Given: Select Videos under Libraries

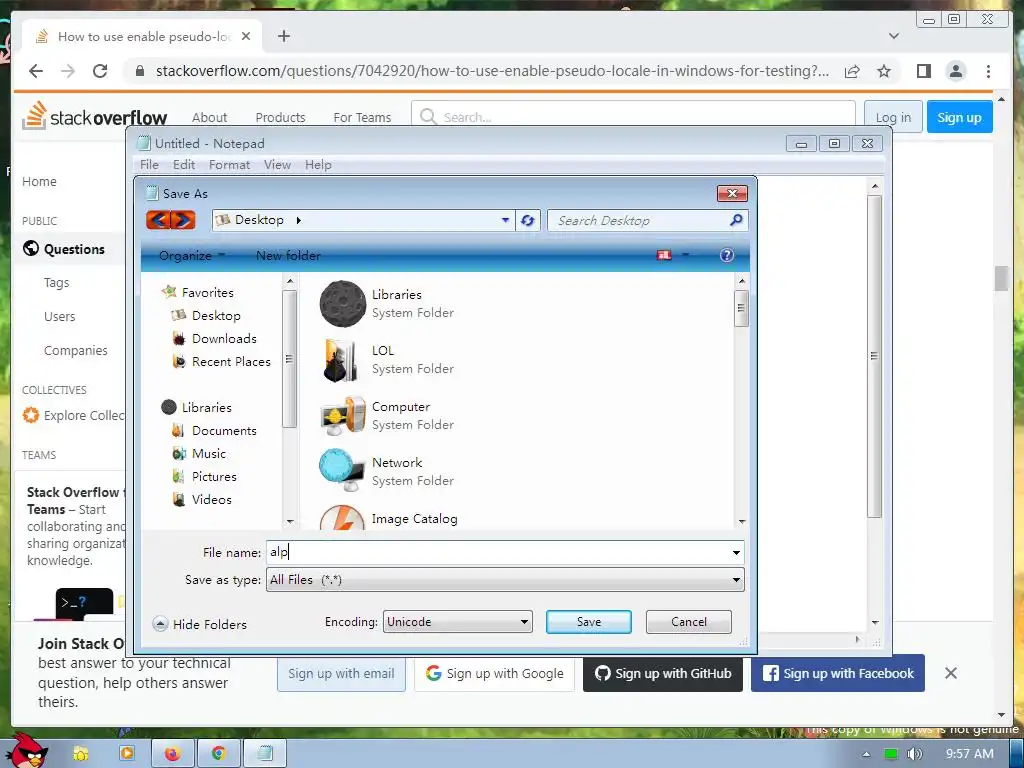Looking at the screenshot, I should [x=202, y=499].
